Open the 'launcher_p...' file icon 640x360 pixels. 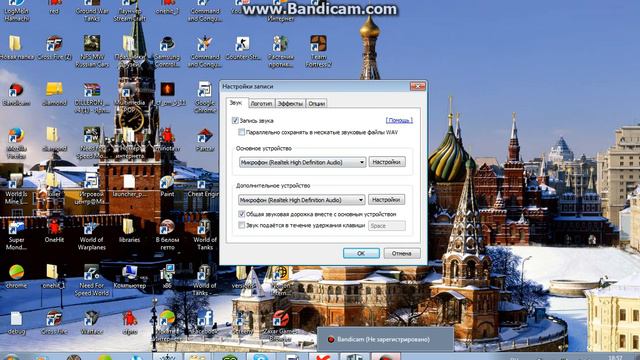(129, 186)
